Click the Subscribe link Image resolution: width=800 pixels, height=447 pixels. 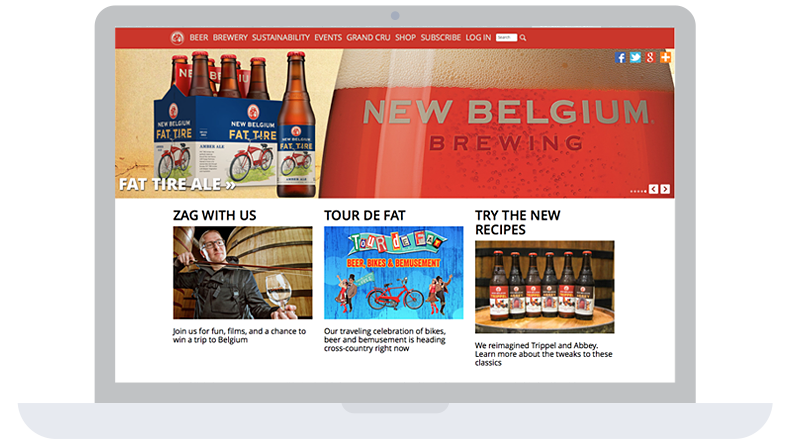tap(441, 38)
